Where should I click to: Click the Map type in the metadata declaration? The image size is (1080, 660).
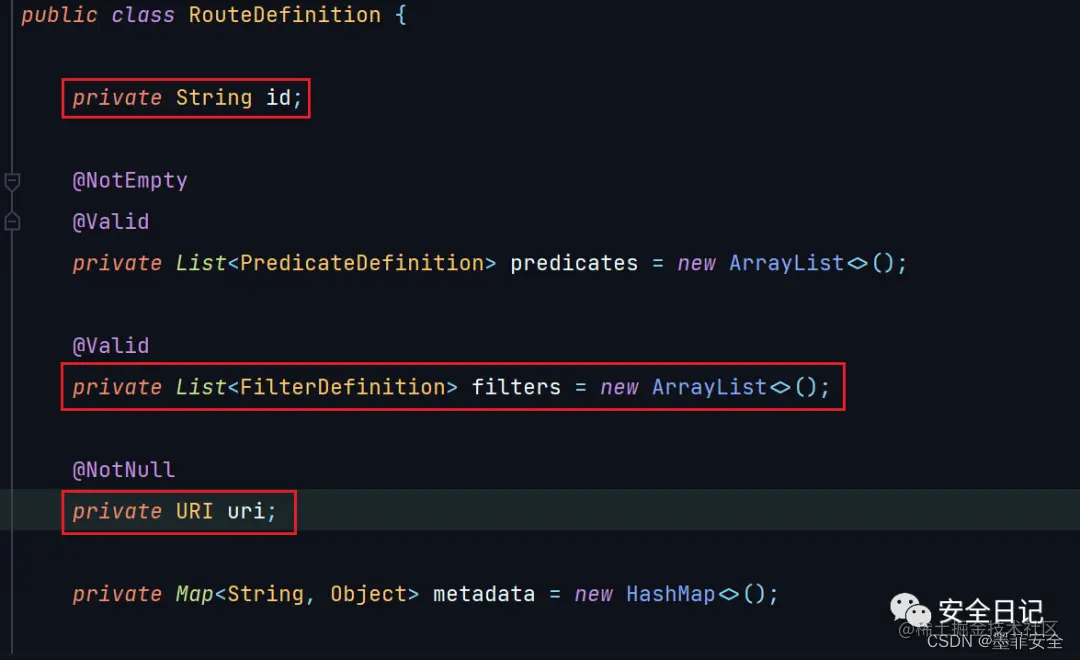(x=194, y=594)
